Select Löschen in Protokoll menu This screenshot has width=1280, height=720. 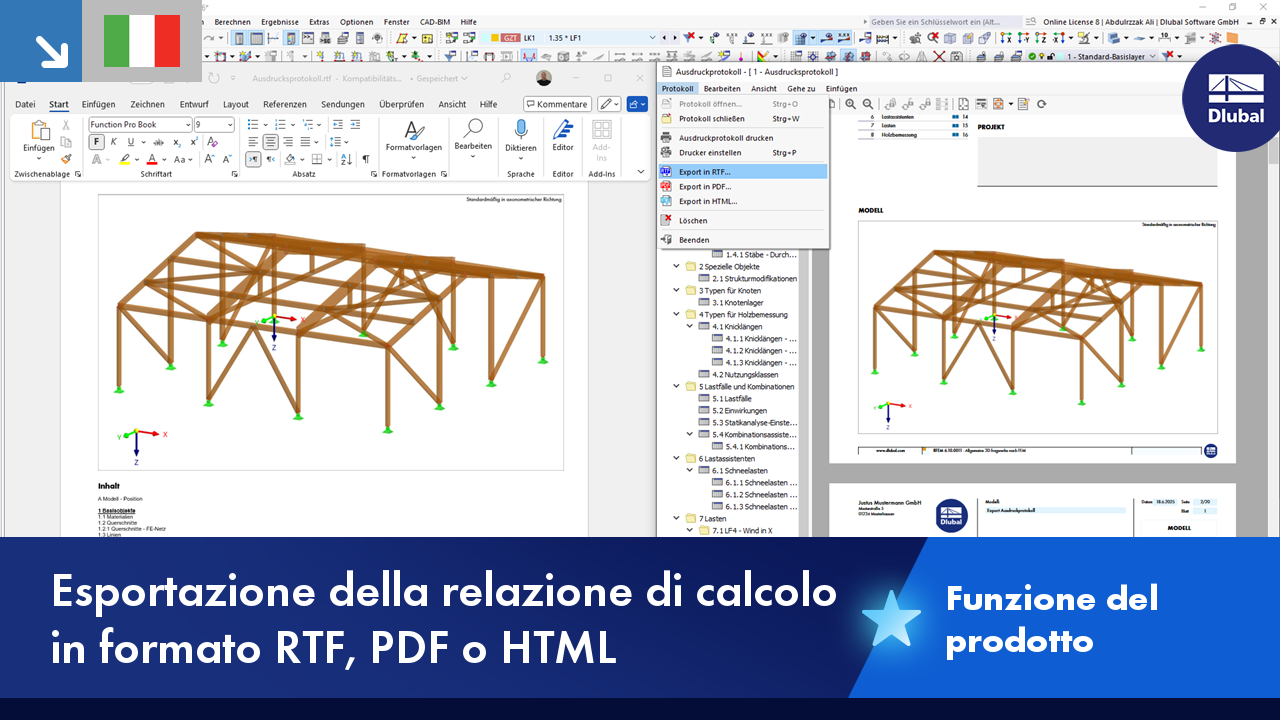coord(743,221)
